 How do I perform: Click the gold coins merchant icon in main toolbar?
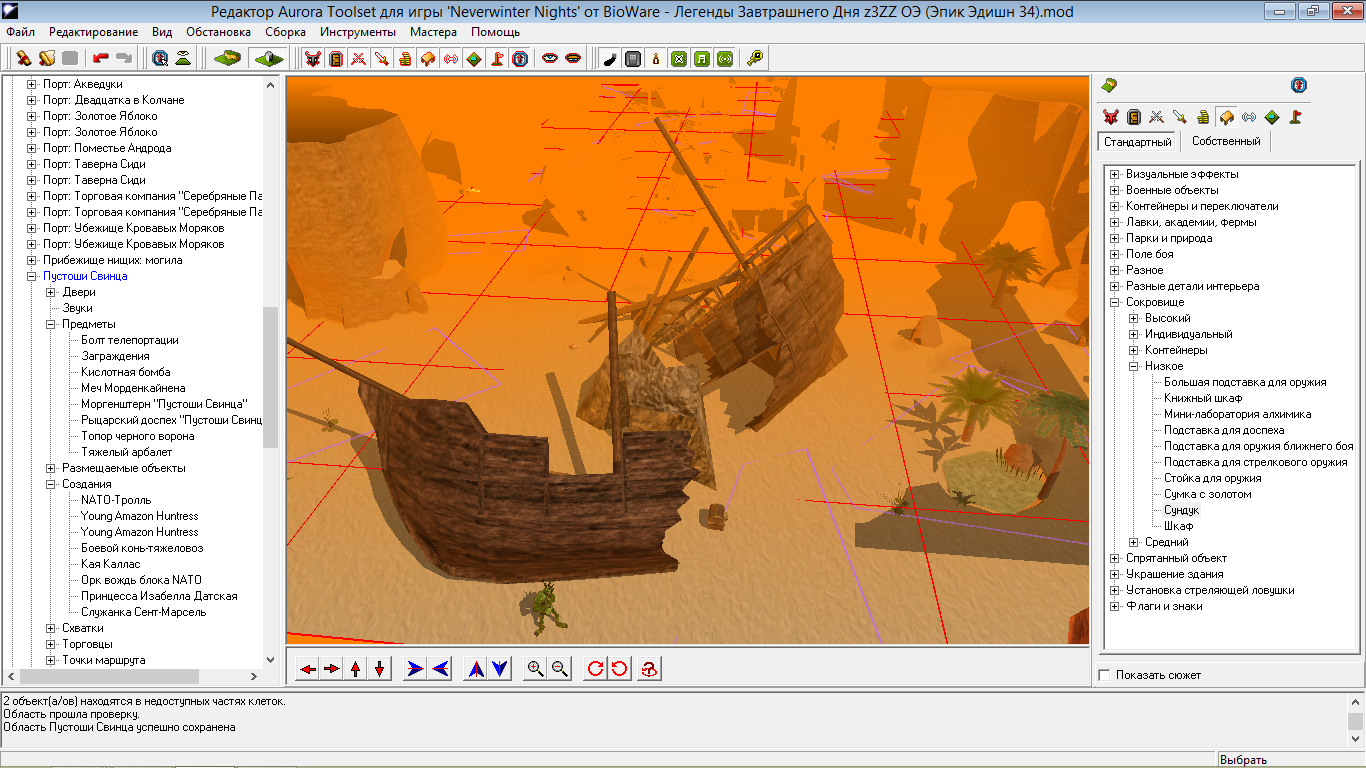point(405,59)
